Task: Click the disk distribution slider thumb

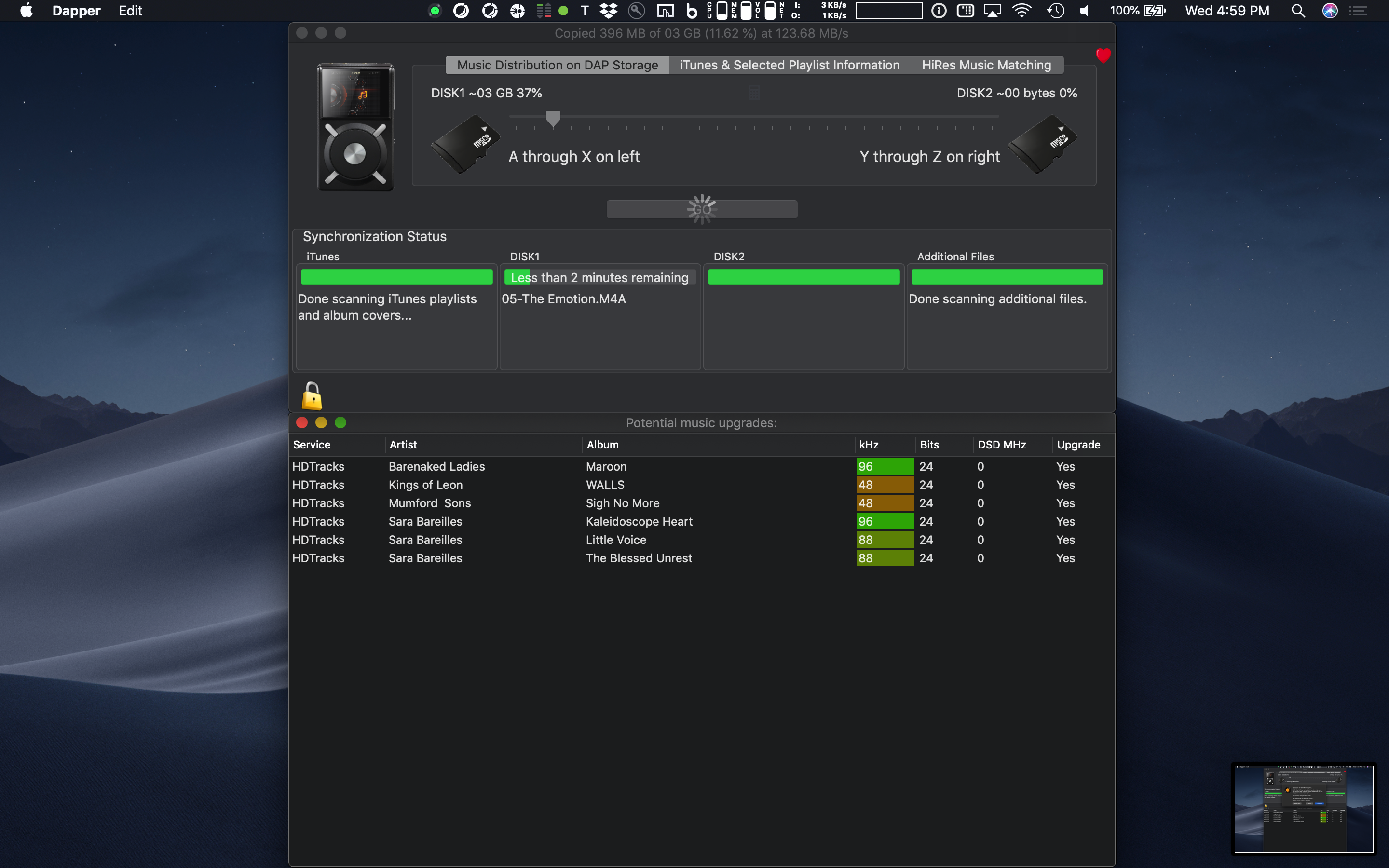Action: tap(553, 118)
